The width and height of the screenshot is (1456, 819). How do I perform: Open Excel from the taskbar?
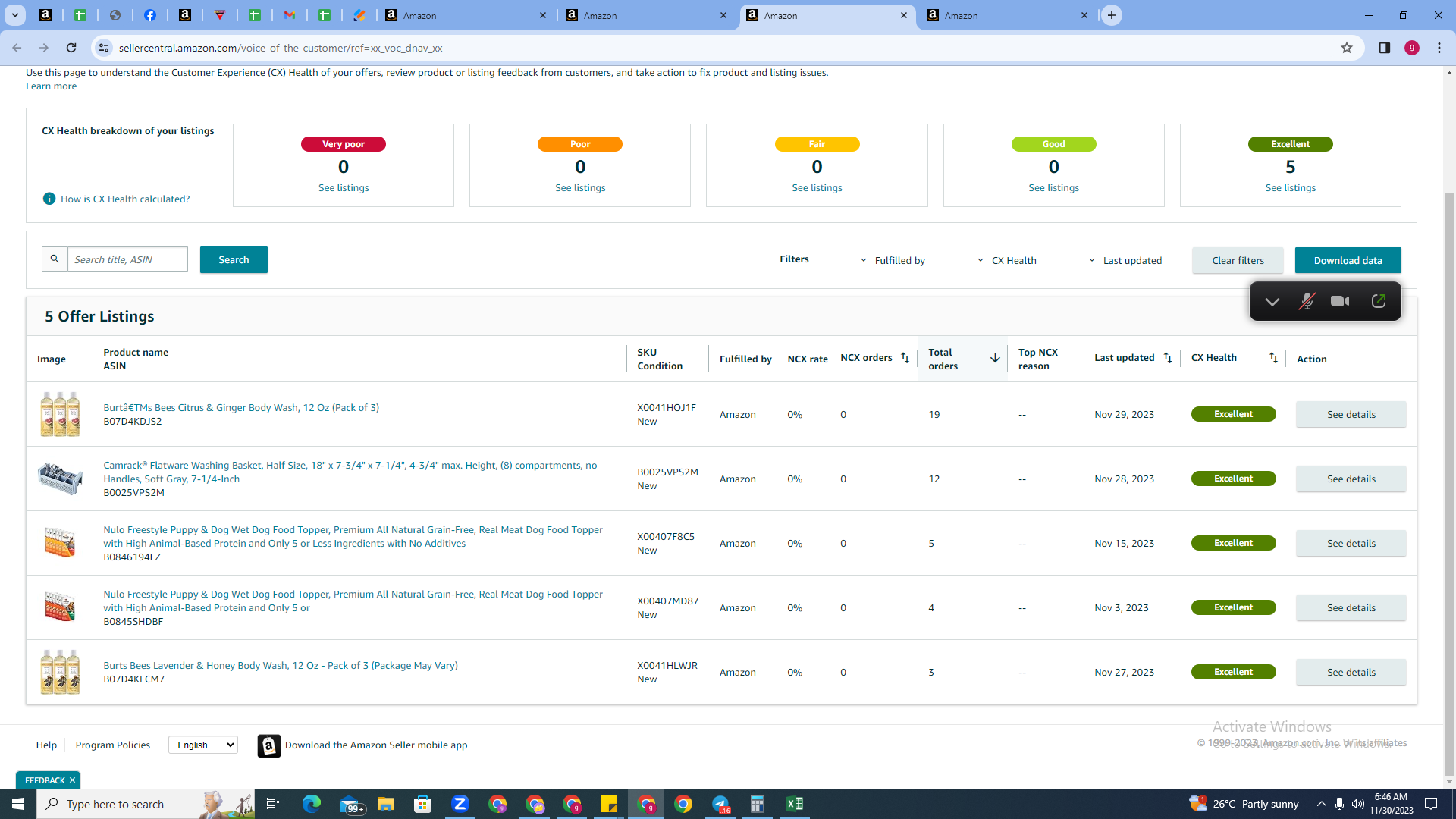point(795,804)
